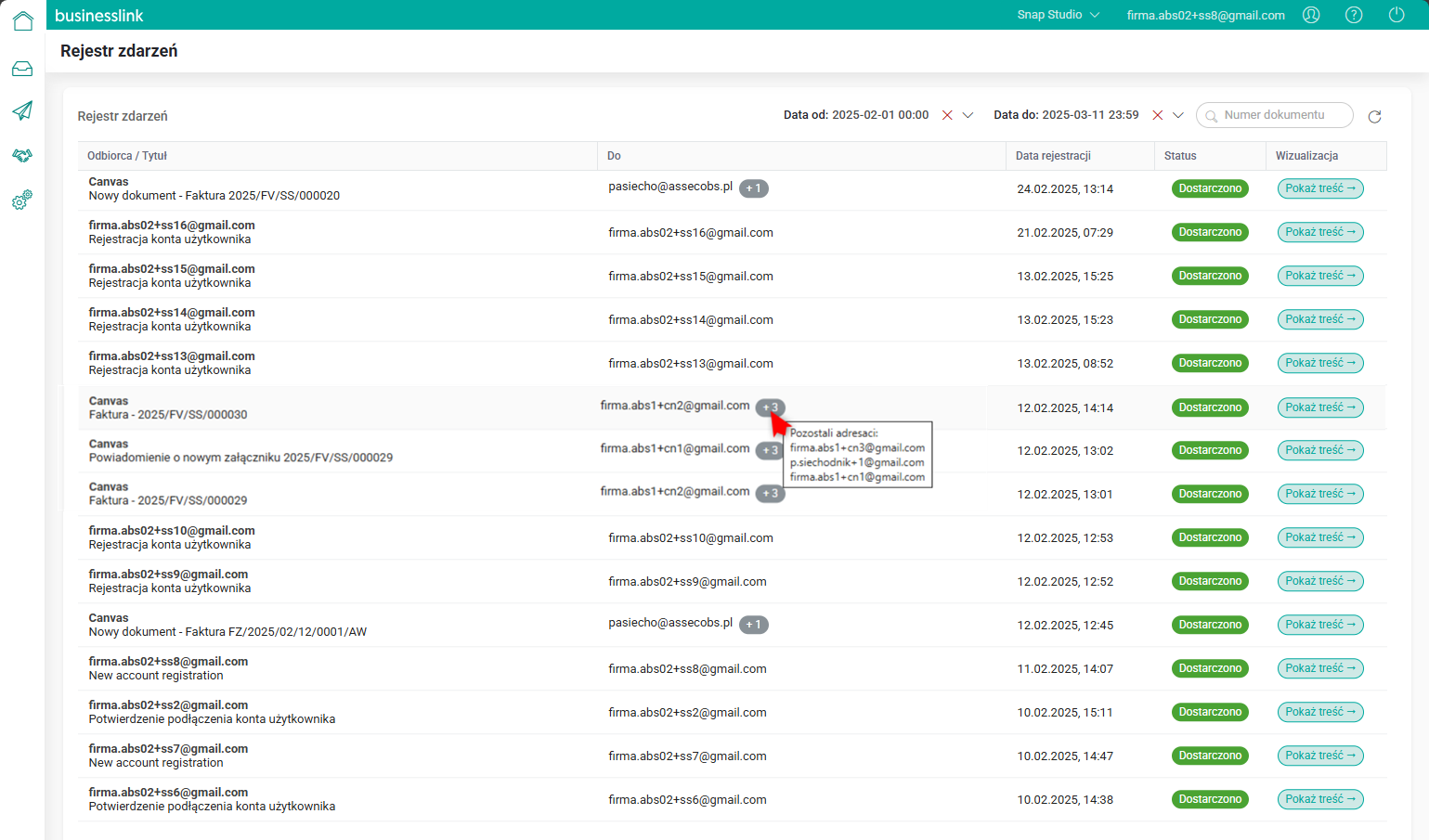
Task: Click Dostarczono status in firma.abs02+ss6 row
Action: click(1210, 799)
